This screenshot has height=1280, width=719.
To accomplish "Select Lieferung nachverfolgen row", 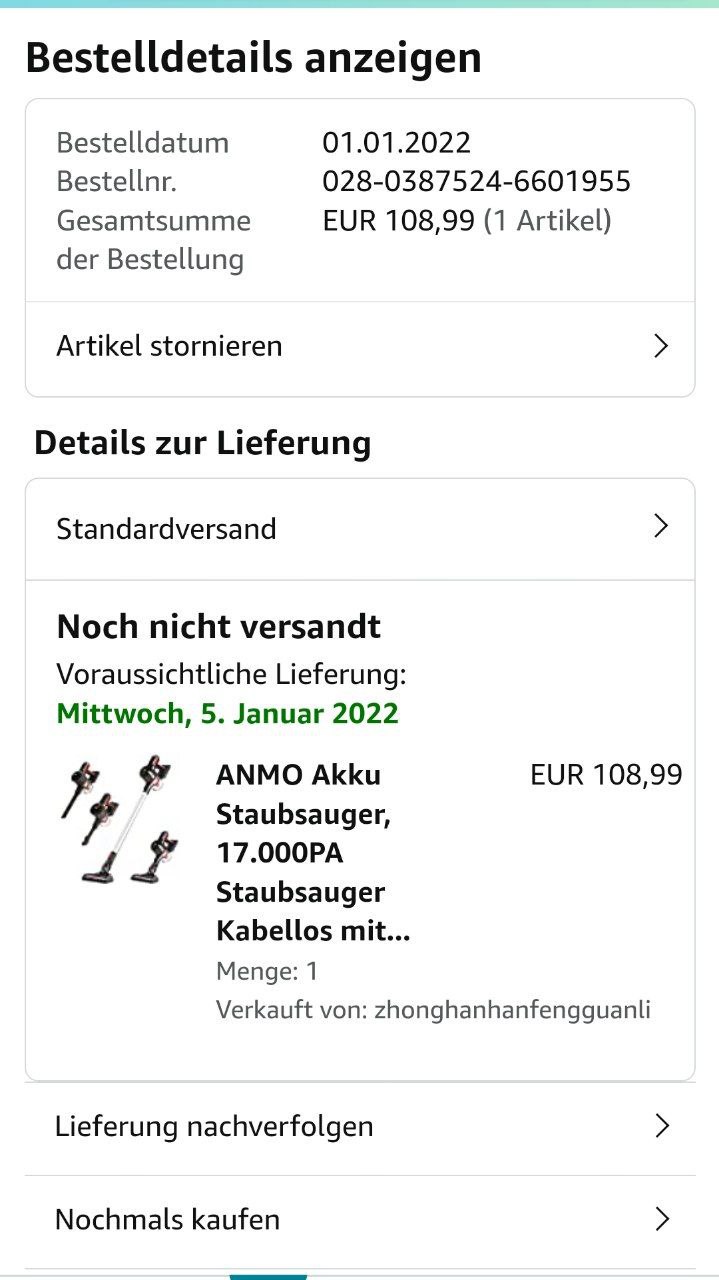I will click(x=214, y=1126).
